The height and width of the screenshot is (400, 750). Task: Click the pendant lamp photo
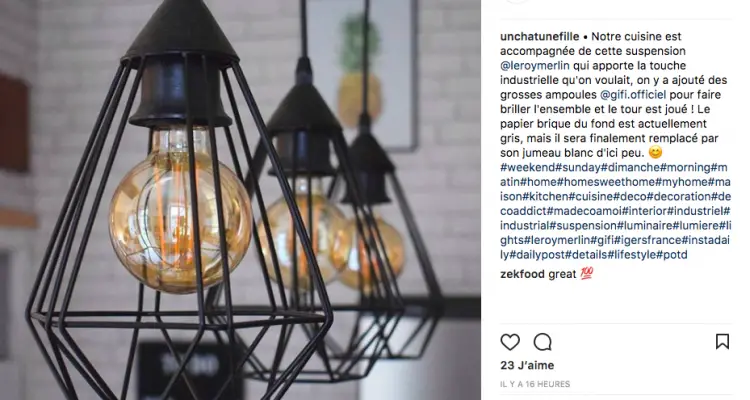tap(240, 200)
